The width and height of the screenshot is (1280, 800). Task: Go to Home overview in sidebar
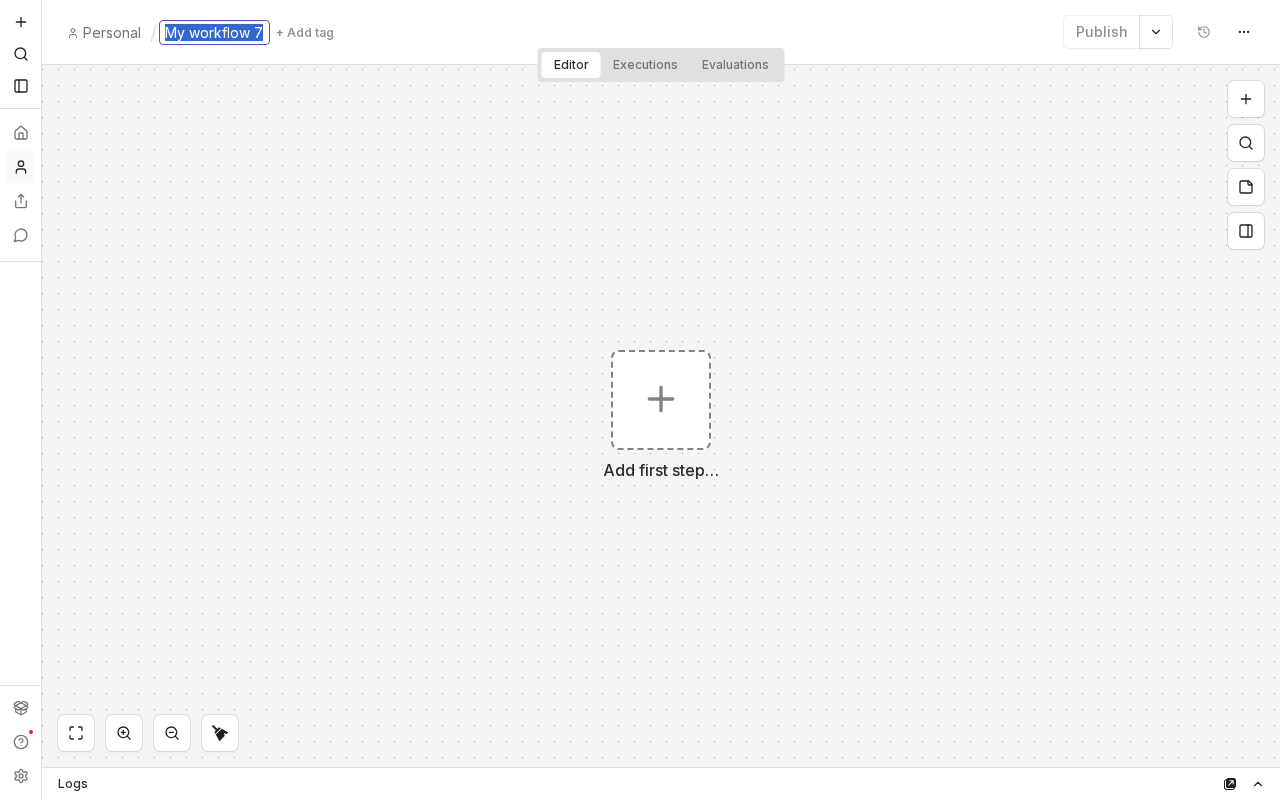(x=20, y=133)
